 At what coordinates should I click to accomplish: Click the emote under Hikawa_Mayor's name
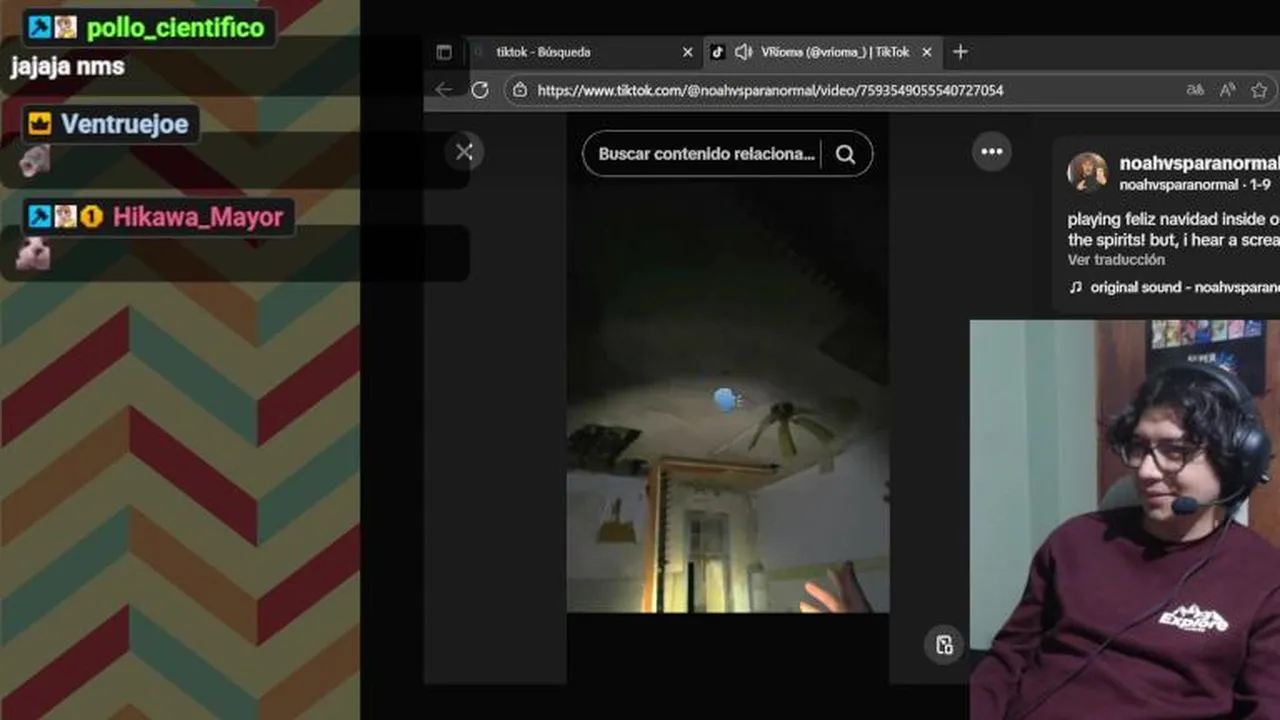(x=33, y=254)
